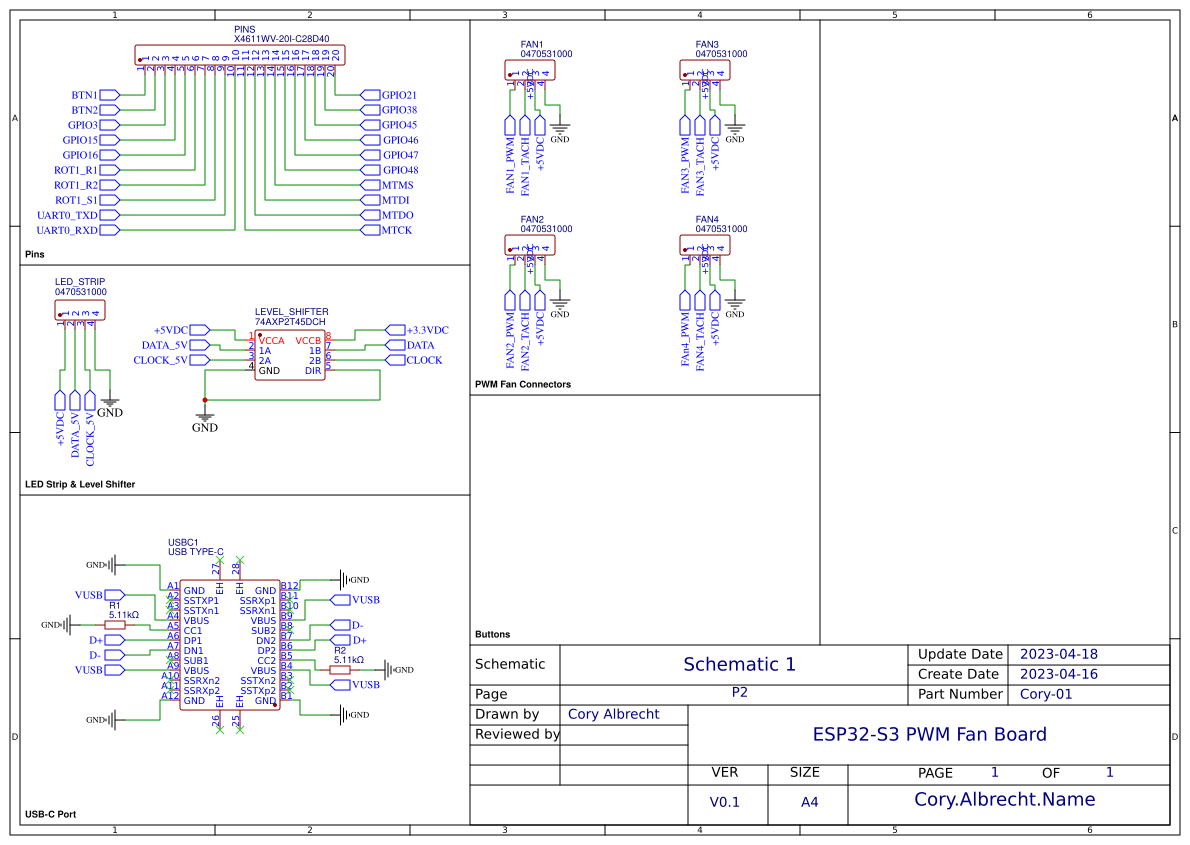Select the GPIO21 net port

(x=370, y=95)
